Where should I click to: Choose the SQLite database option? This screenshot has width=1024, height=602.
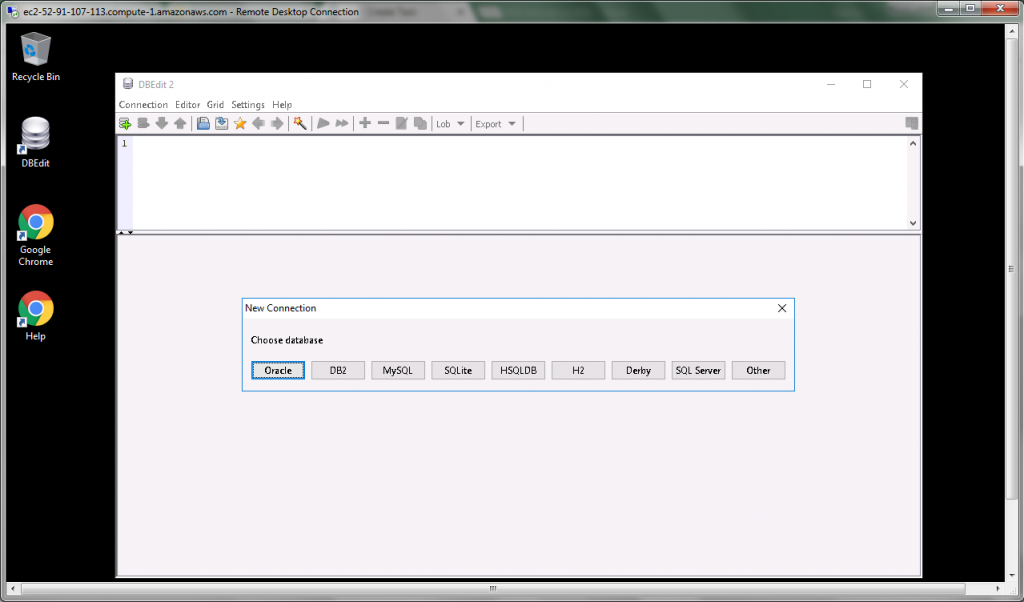coord(457,370)
